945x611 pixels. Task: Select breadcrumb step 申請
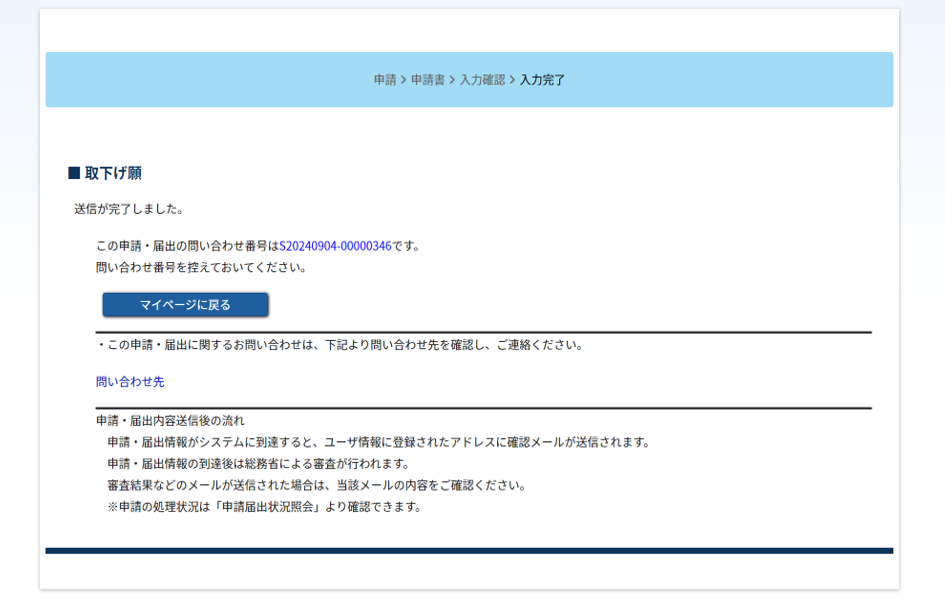[385, 80]
